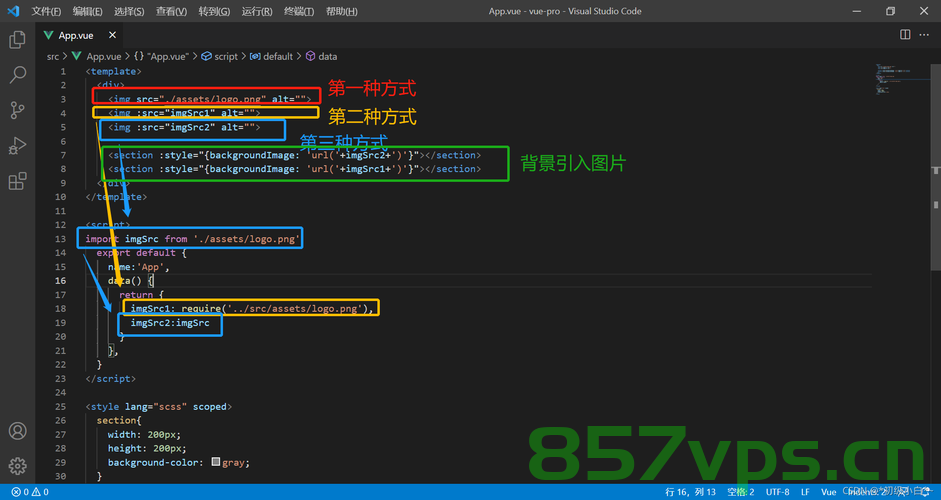This screenshot has height=500, width=941.
Task: Open the 文件(F) menu
Action: (46, 11)
